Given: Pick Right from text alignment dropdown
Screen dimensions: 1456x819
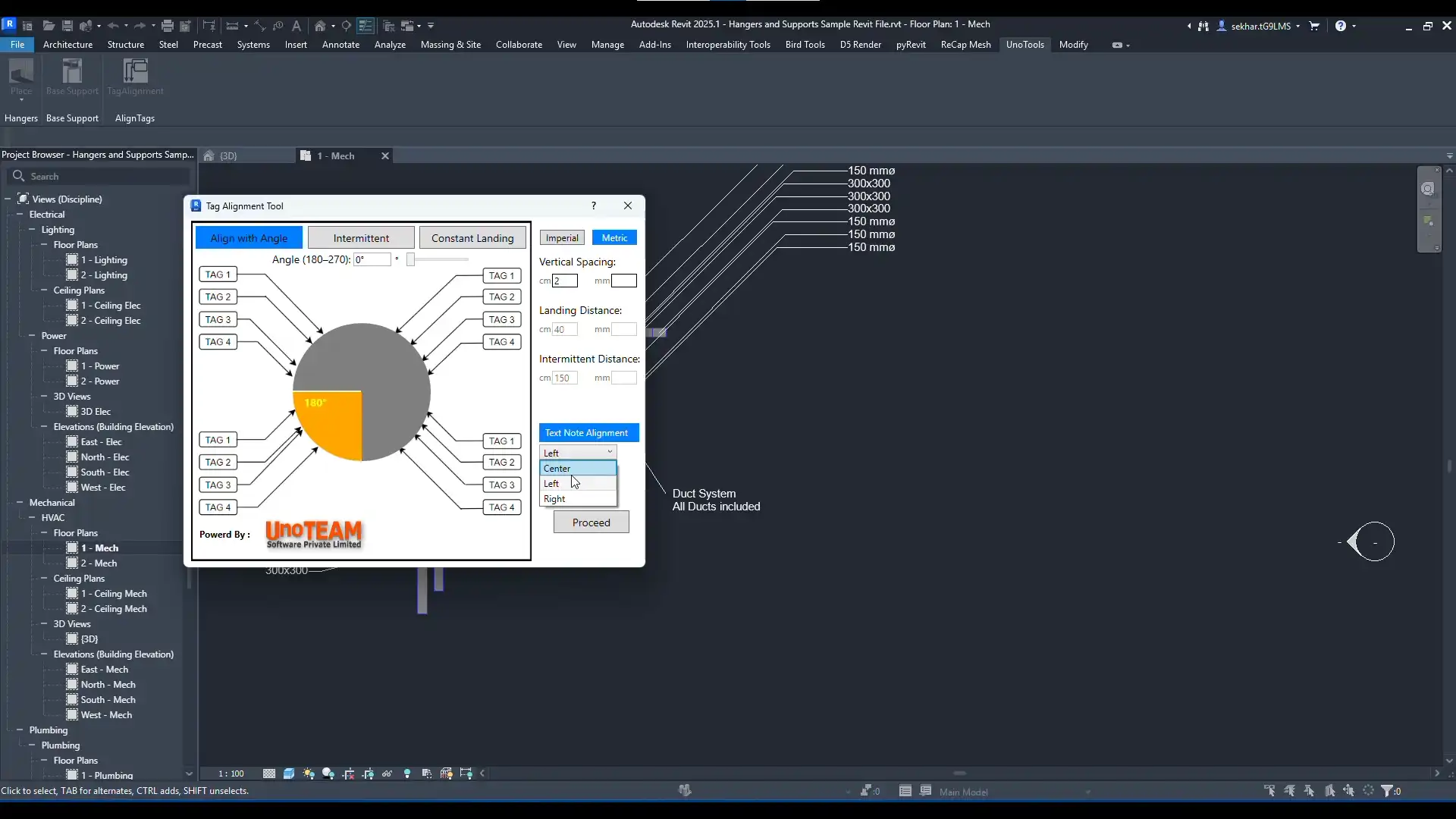Looking at the screenshot, I should pos(578,499).
